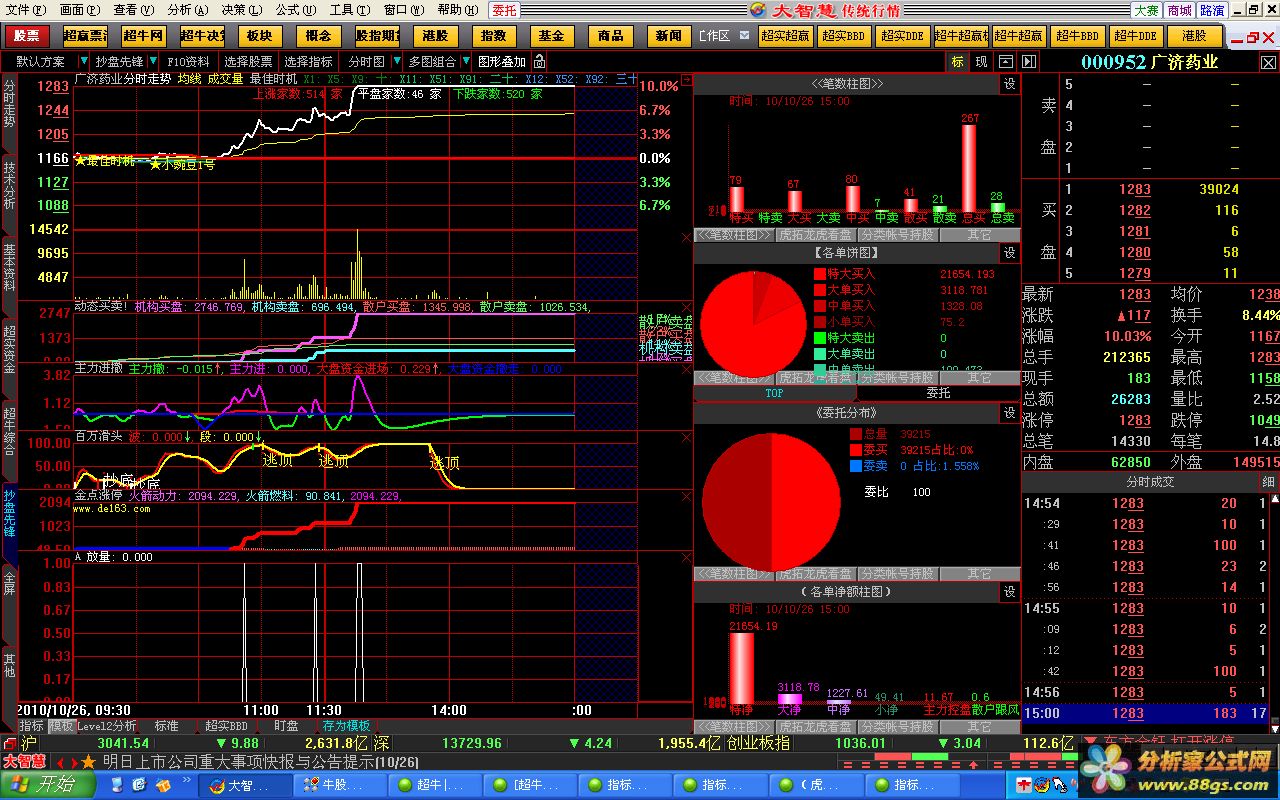
Task: Open the 多图组合 dropdown arrow
Action: [465, 62]
